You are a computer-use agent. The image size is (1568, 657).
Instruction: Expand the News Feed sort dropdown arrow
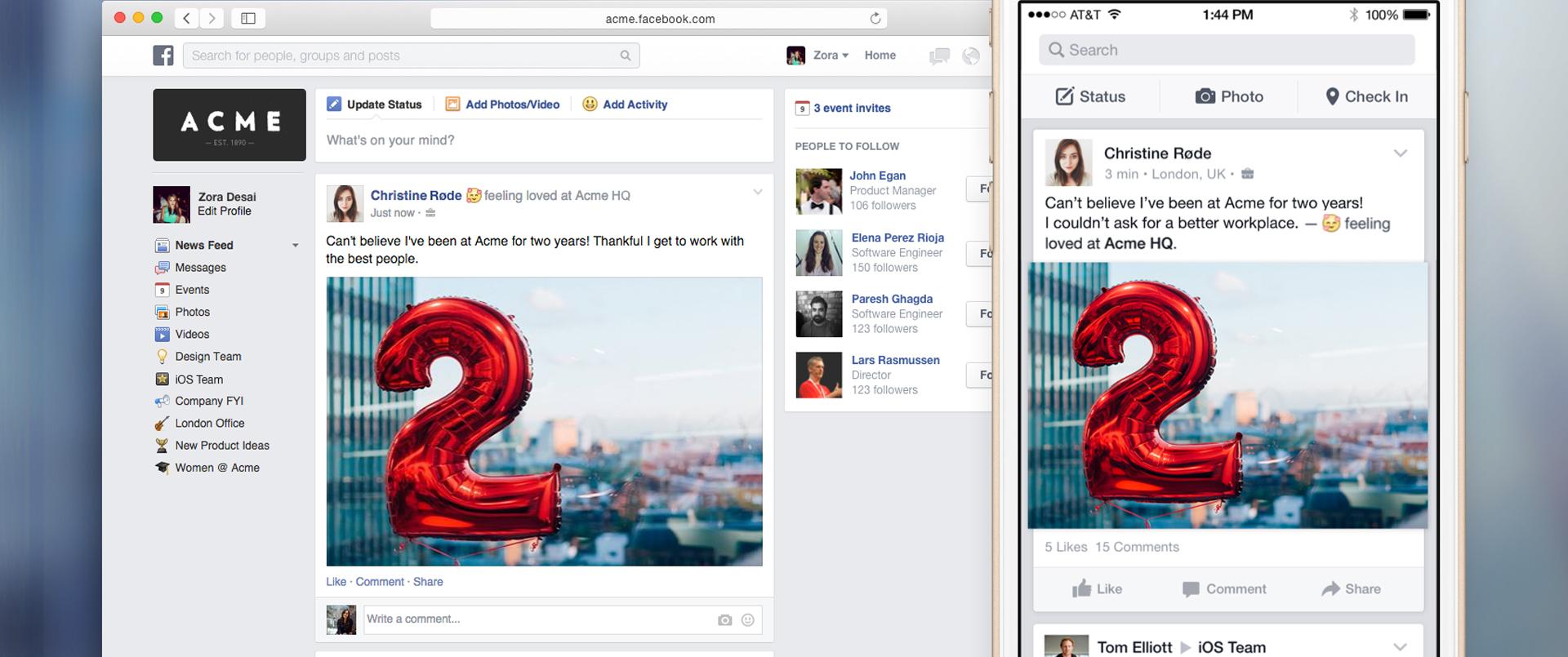click(296, 246)
